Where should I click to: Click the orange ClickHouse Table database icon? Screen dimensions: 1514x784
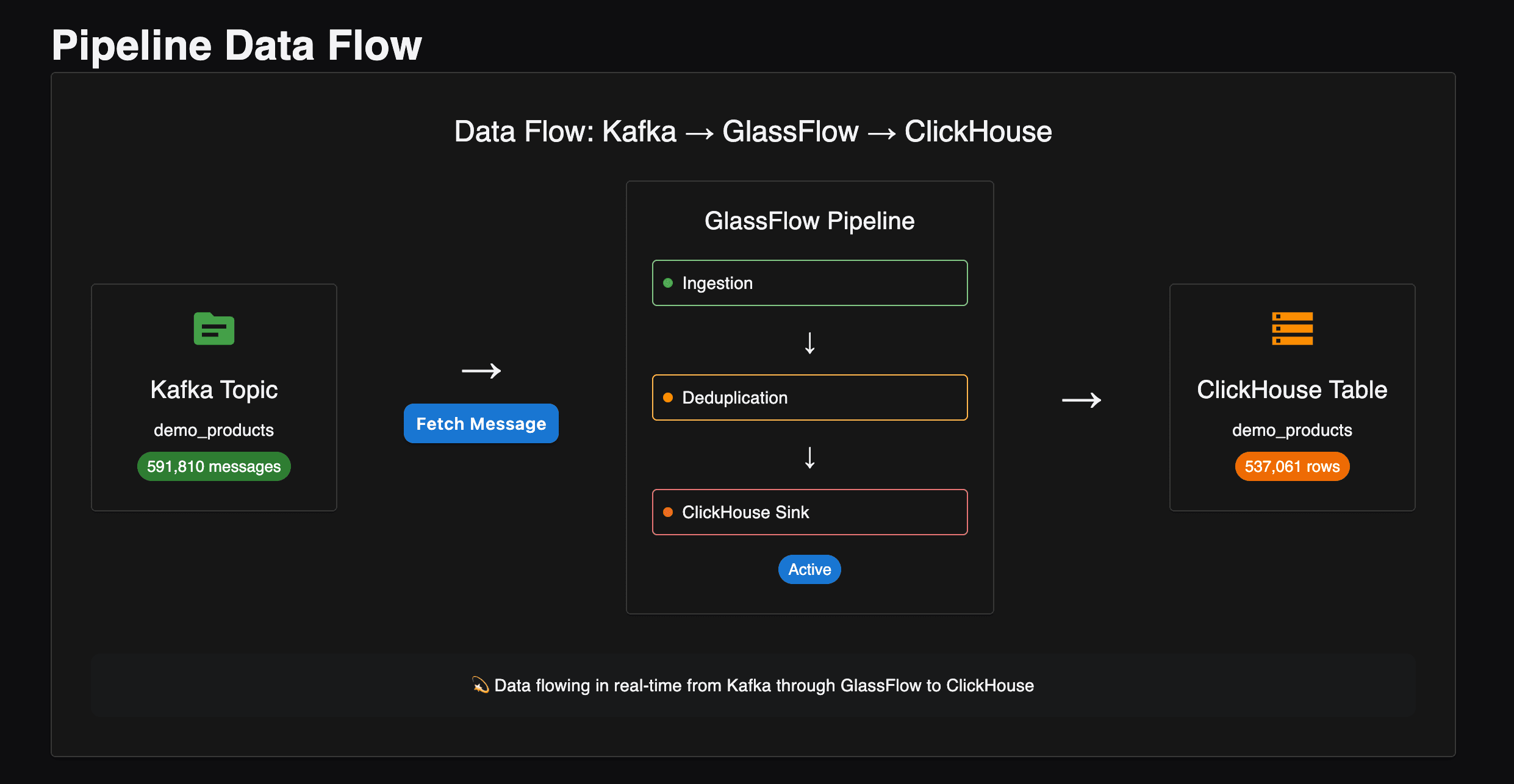(x=1292, y=329)
